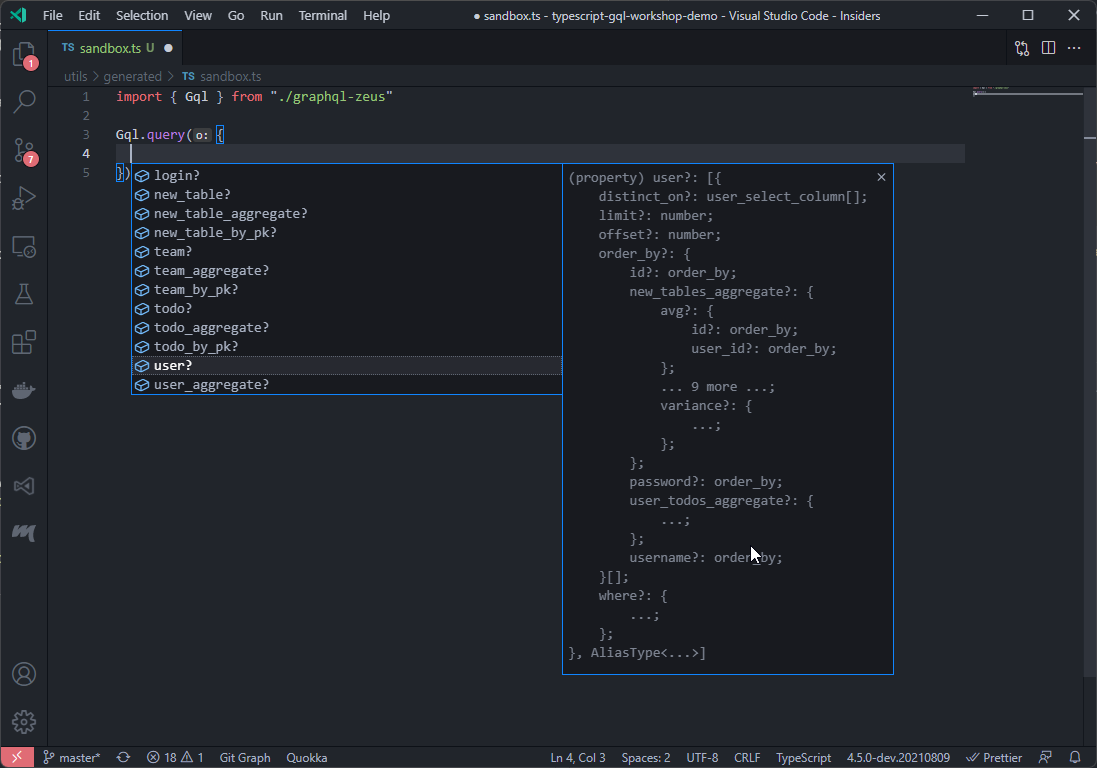Open the View menu
The height and width of the screenshot is (768, 1097).
tap(198, 15)
